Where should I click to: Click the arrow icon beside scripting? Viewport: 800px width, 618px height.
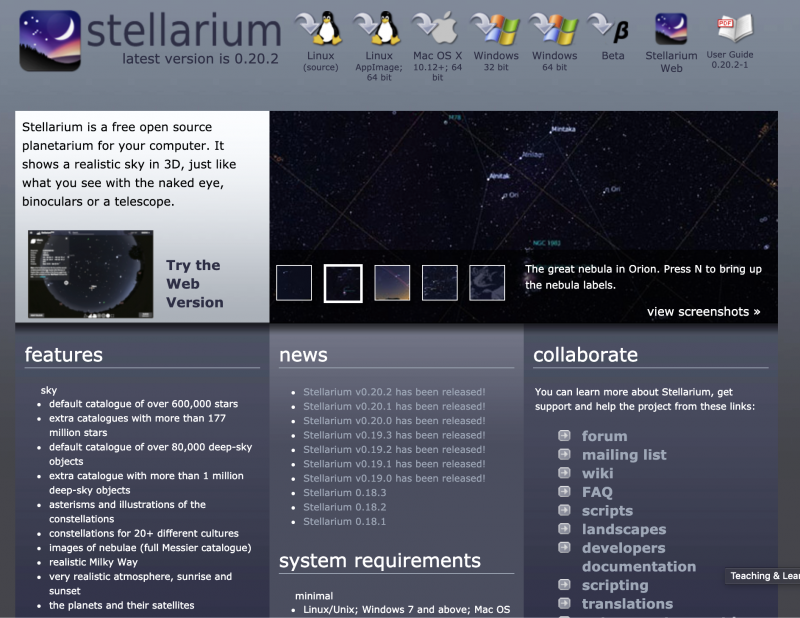(x=564, y=584)
